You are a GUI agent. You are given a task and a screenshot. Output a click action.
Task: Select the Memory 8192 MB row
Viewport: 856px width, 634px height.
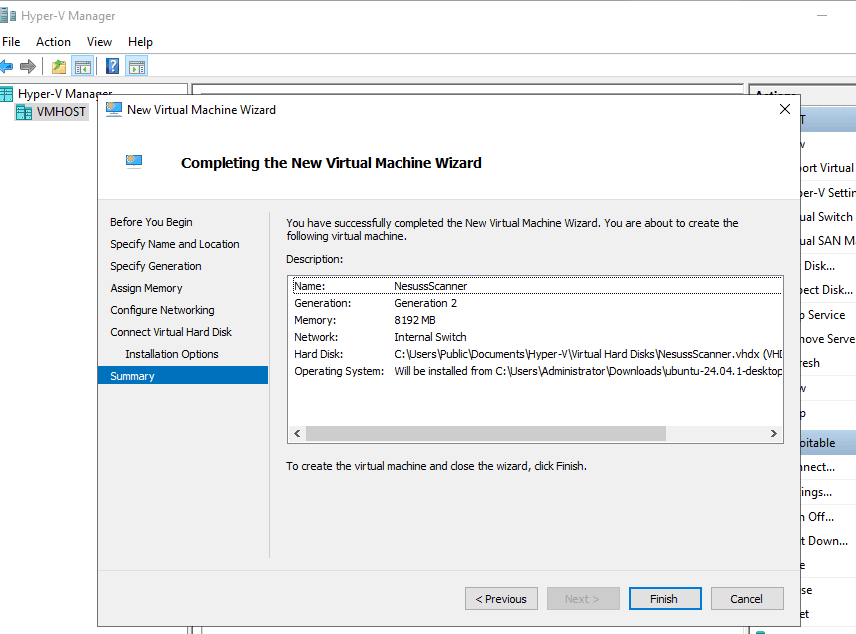(x=537, y=320)
